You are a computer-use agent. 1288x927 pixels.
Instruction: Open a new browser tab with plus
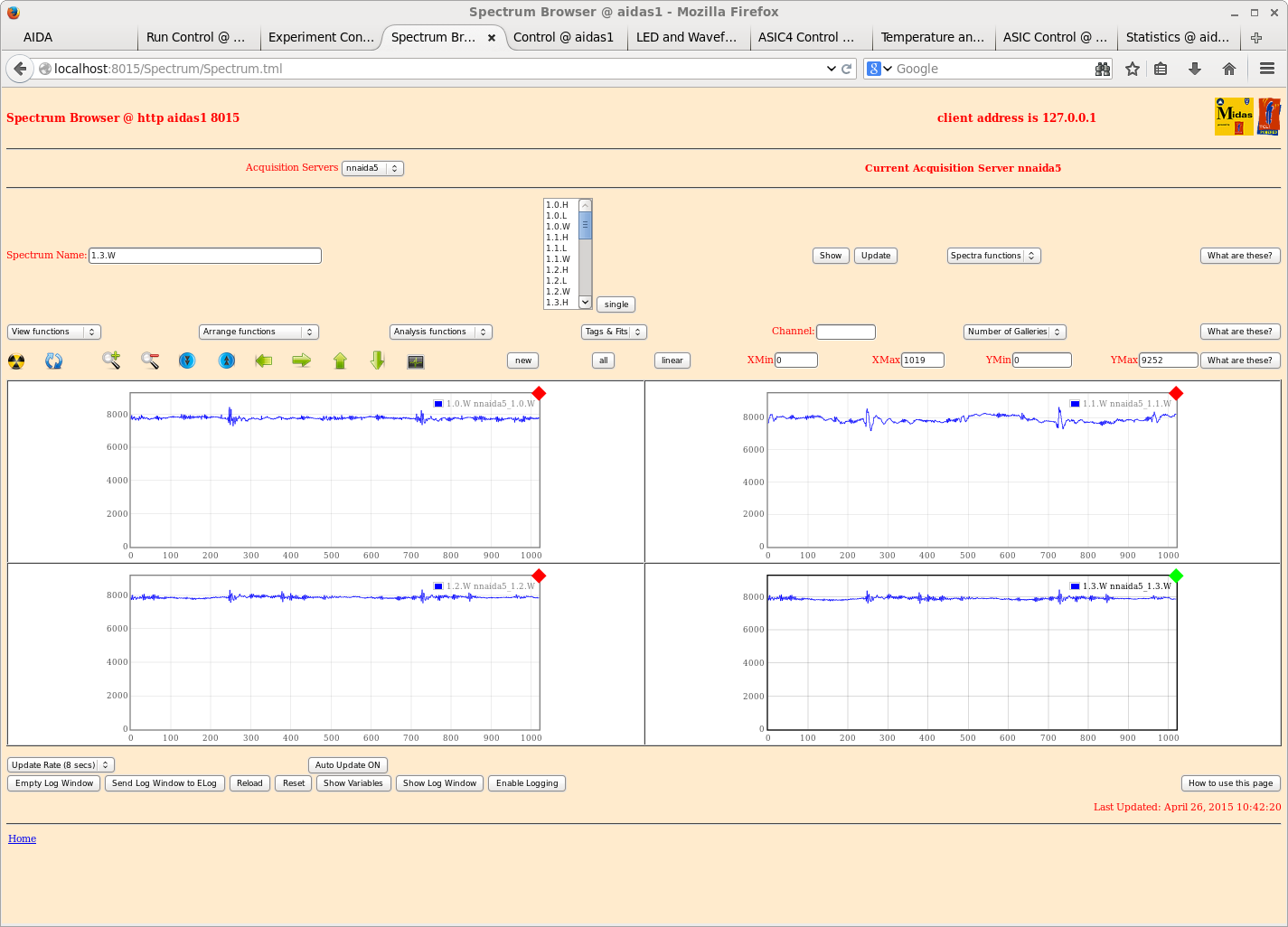coord(1256,38)
